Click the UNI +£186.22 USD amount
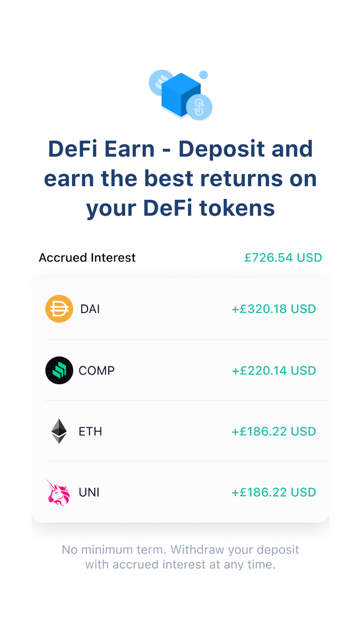This screenshot has height=640, width=360. tap(274, 493)
